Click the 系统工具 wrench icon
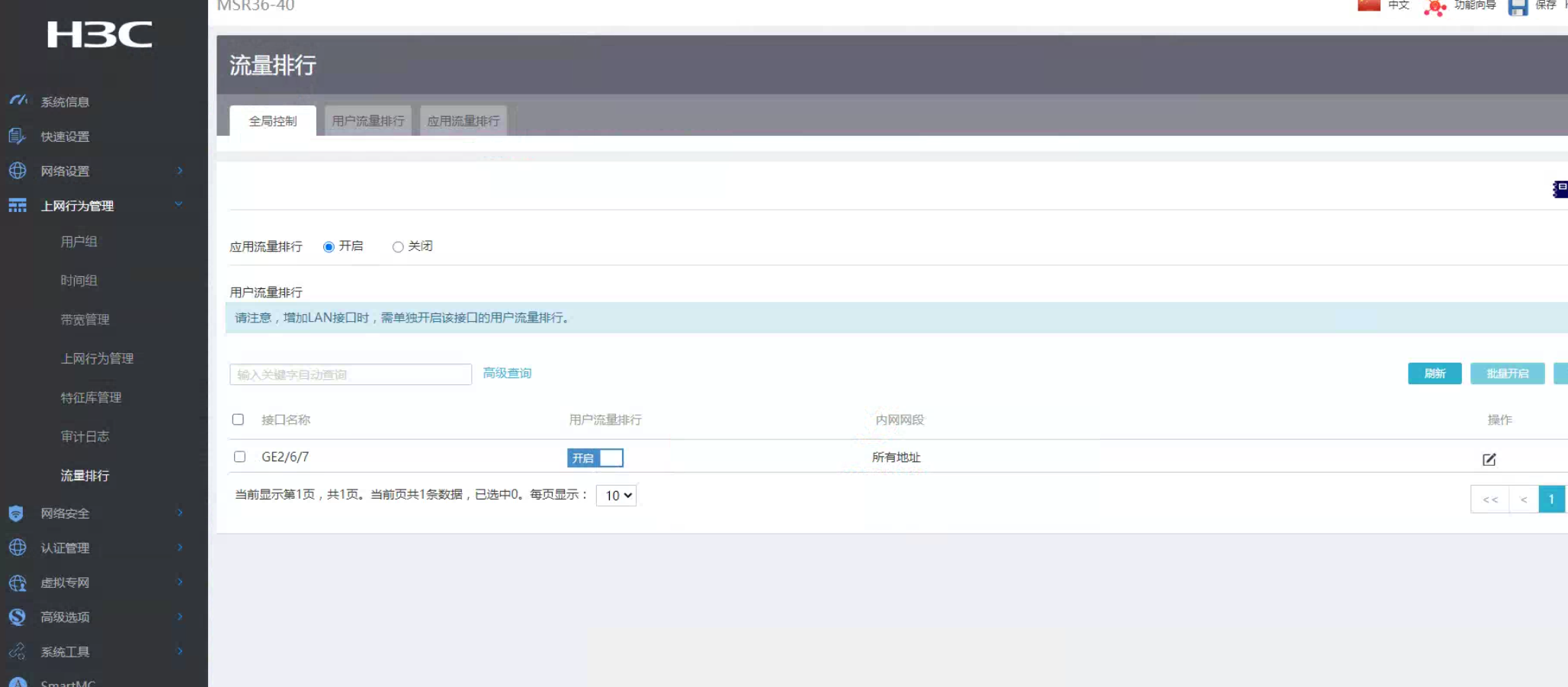Screen dimensions: 1568x687 [18, 651]
